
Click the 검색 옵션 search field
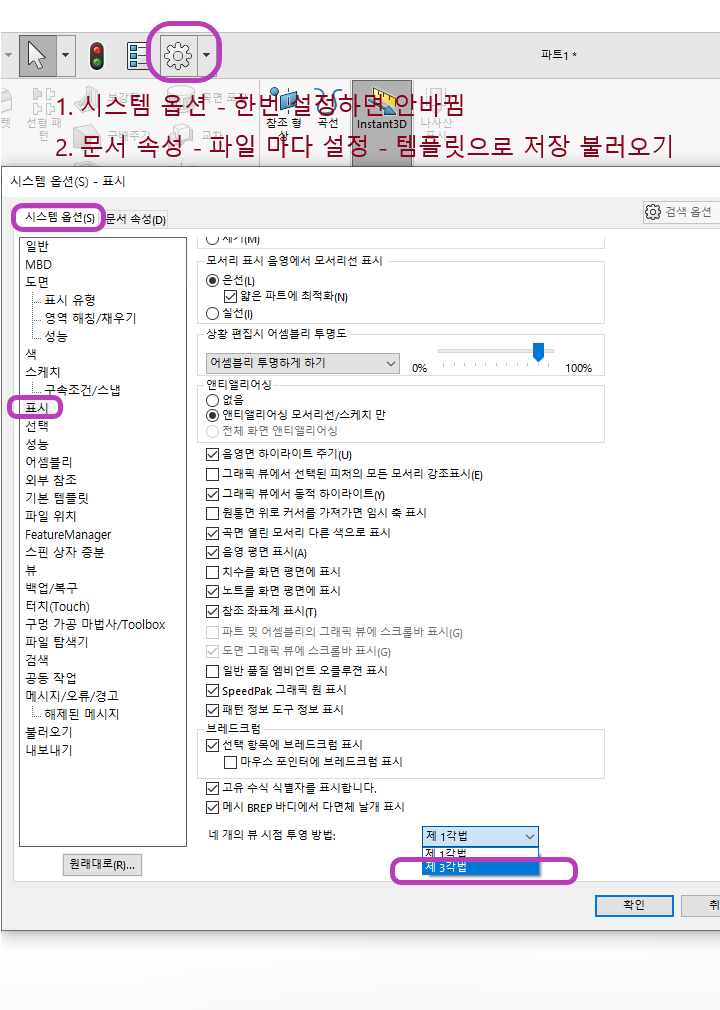pos(681,212)
